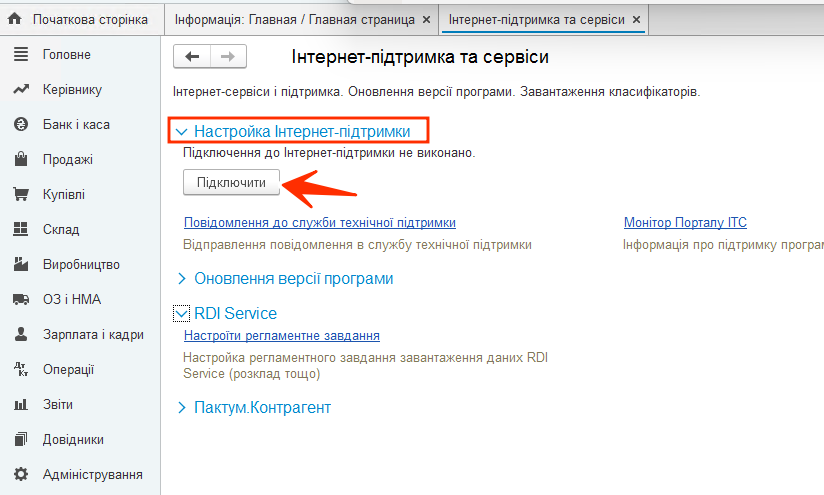
Task: Click the Керівнику trend chart icon
Action: (x=20, y=90)
